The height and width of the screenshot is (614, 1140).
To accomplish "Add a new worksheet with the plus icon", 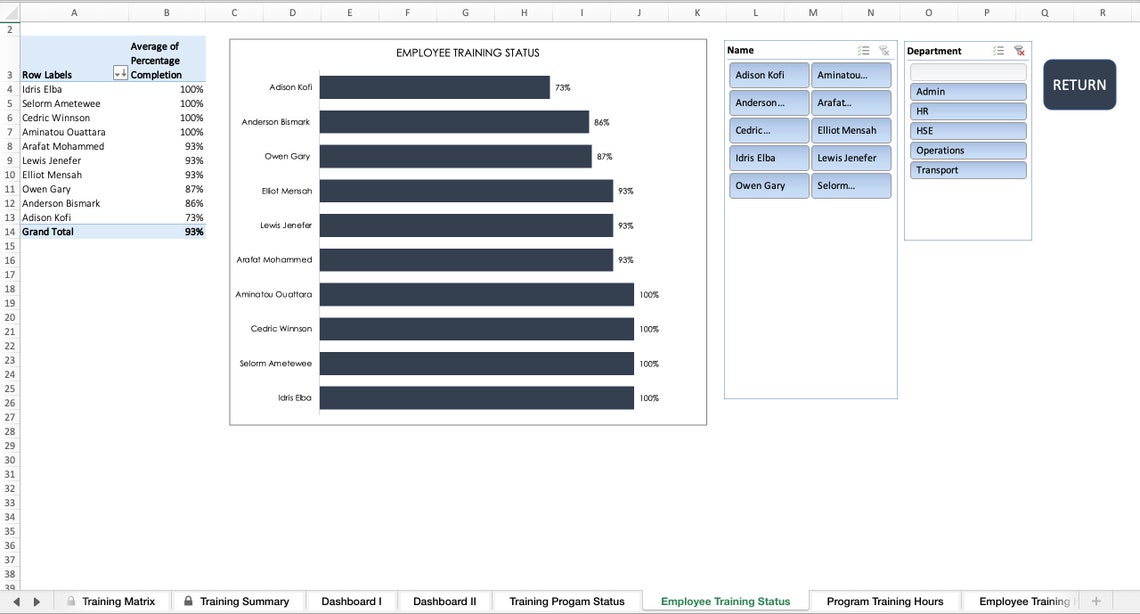I will tap(1096, 601).
